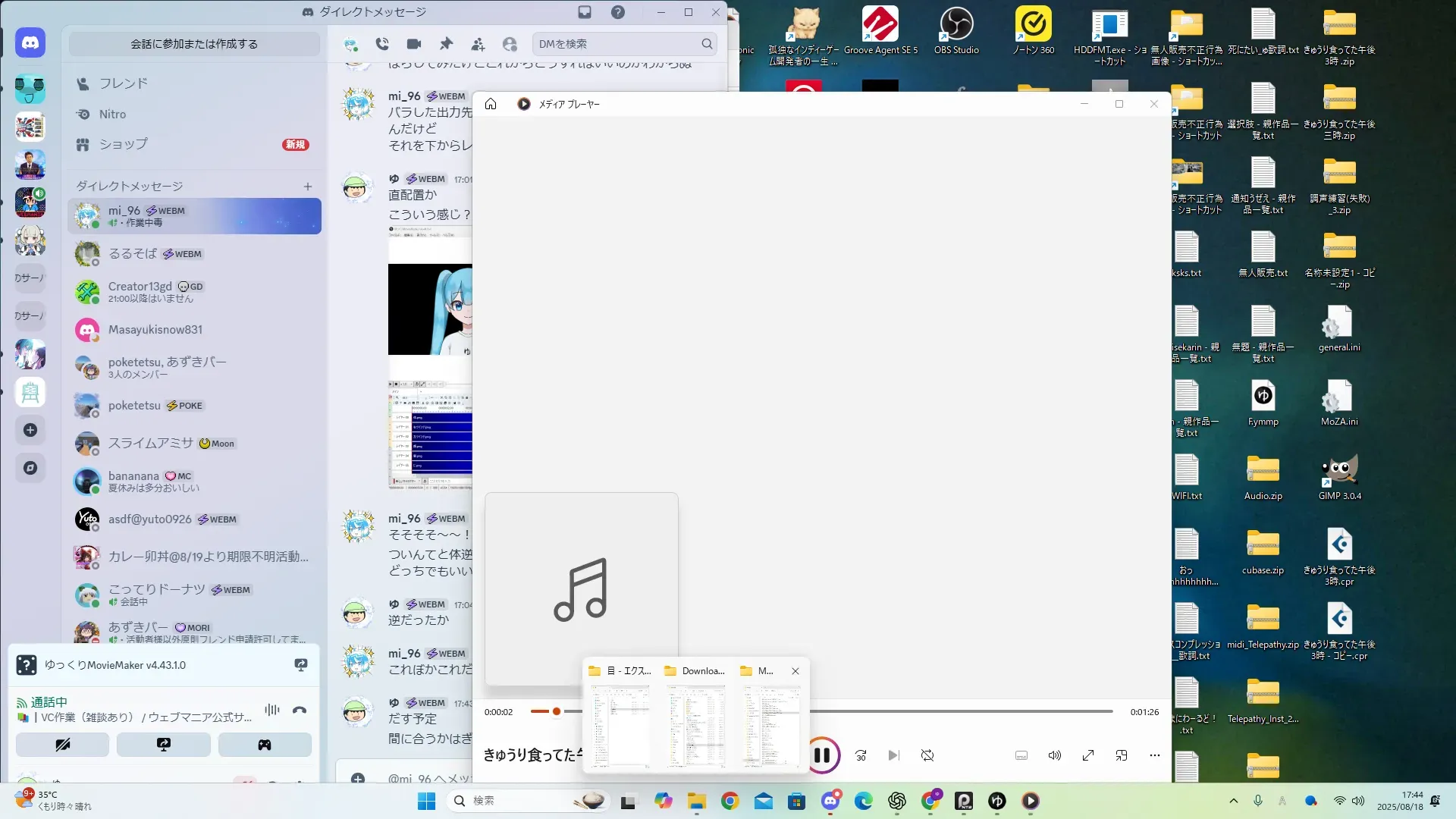1456x819 pixels.
Task: Show pinned messages in Discord DM
Action: [446, 44]
